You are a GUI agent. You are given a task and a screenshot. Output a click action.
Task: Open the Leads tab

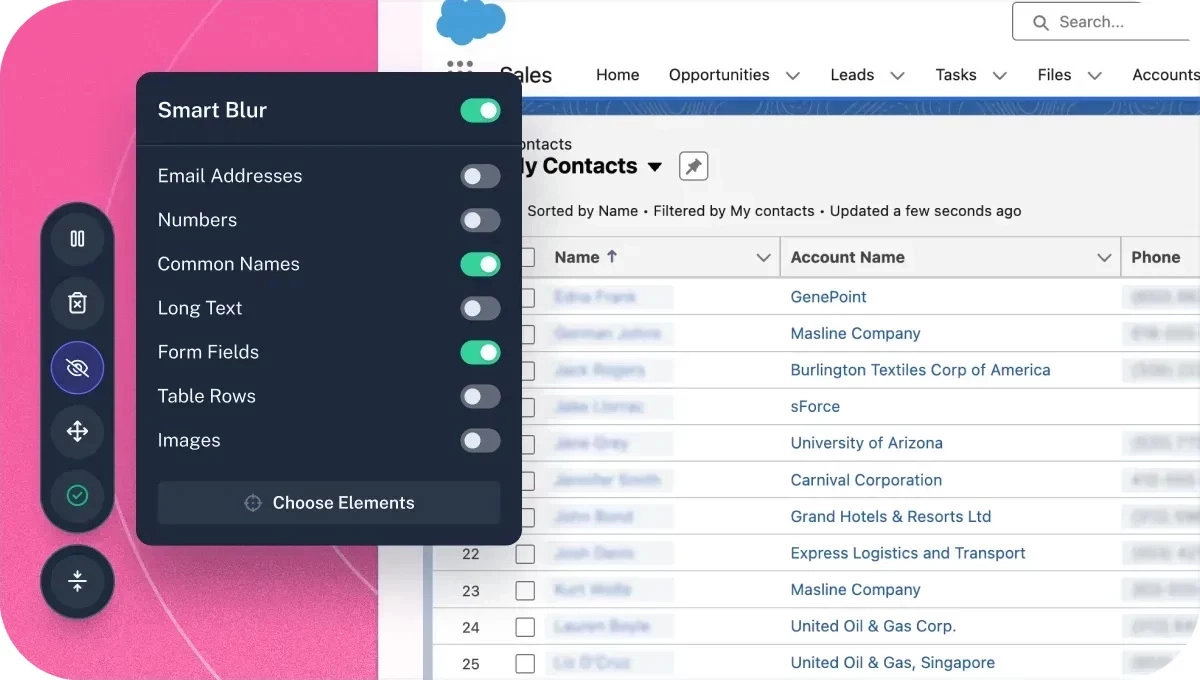click(x=852, y=75)
